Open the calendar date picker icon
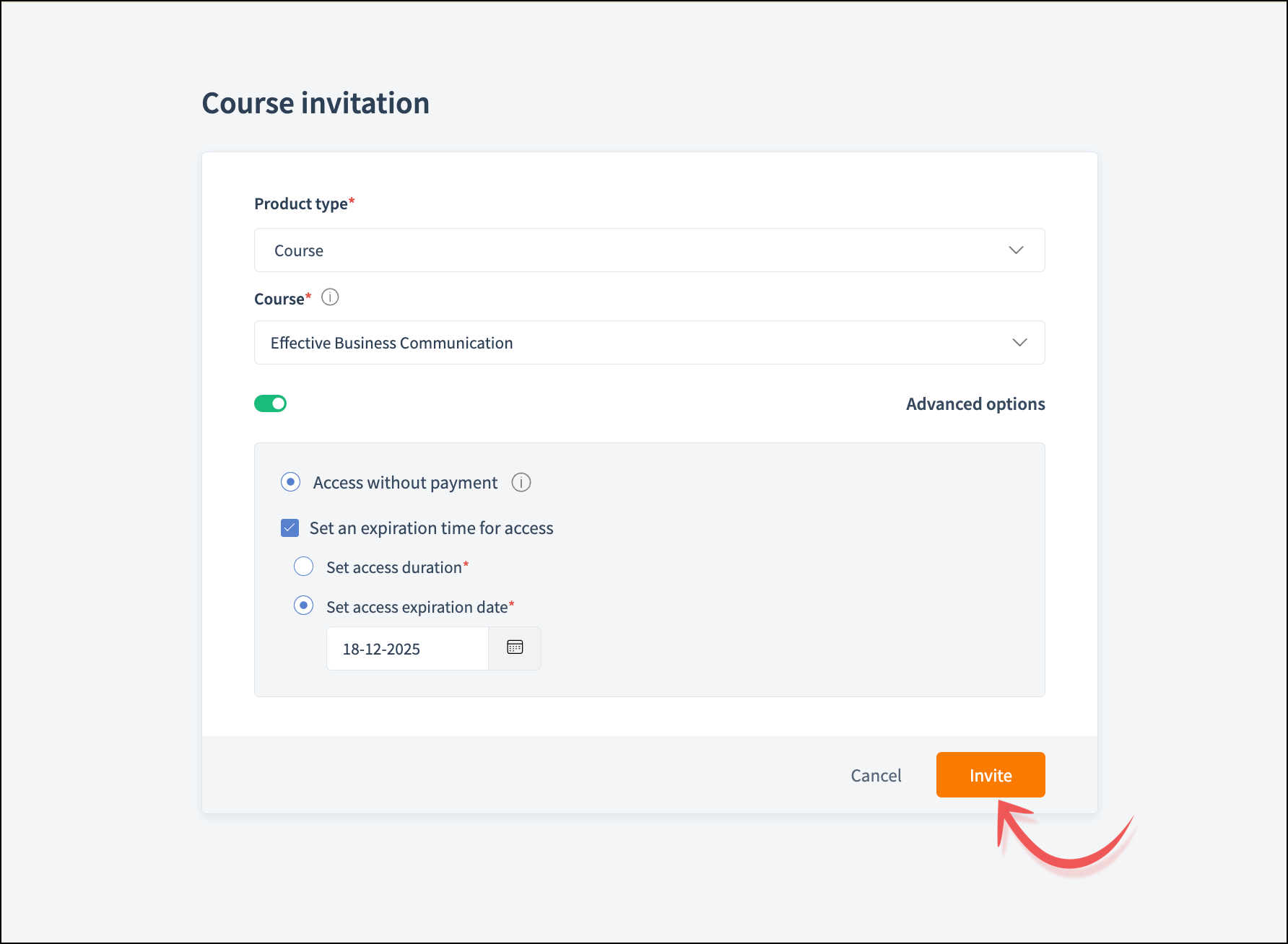The image size is (1288, 944). (515, 647)
